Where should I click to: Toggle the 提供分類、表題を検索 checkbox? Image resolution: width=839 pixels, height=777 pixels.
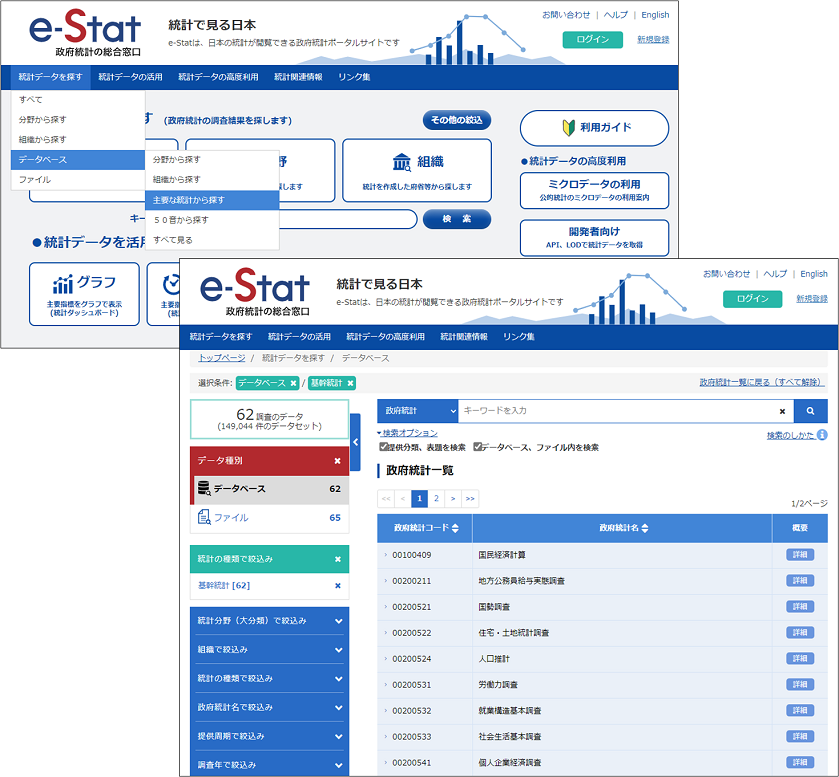tap(383, 447)
